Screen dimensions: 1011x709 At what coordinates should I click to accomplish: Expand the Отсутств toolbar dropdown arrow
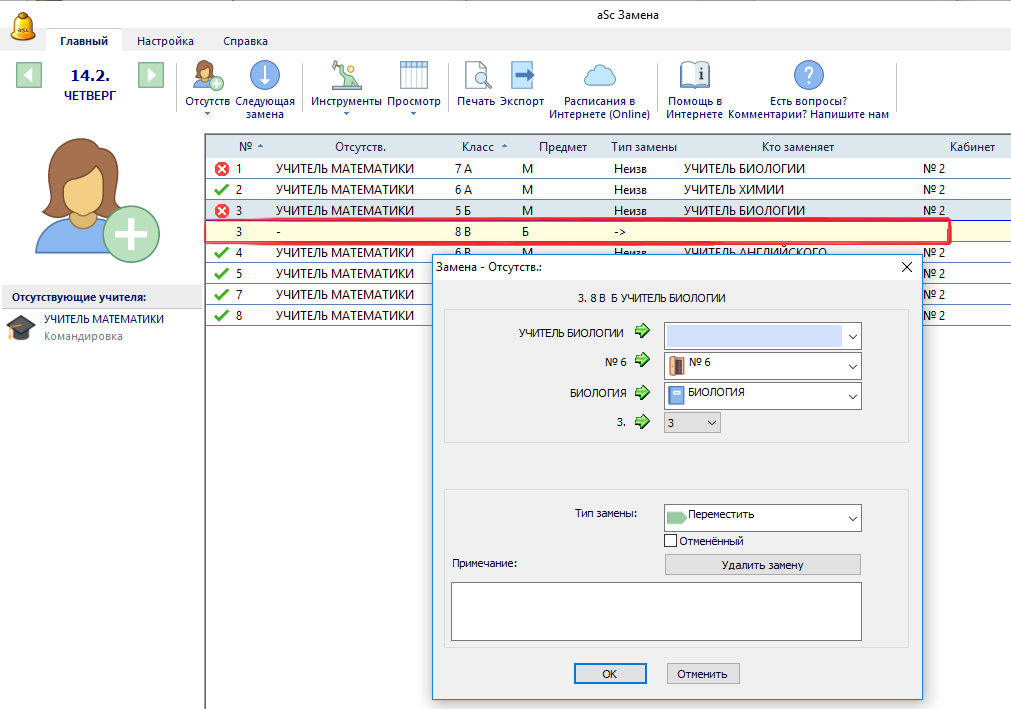(208, 113)
